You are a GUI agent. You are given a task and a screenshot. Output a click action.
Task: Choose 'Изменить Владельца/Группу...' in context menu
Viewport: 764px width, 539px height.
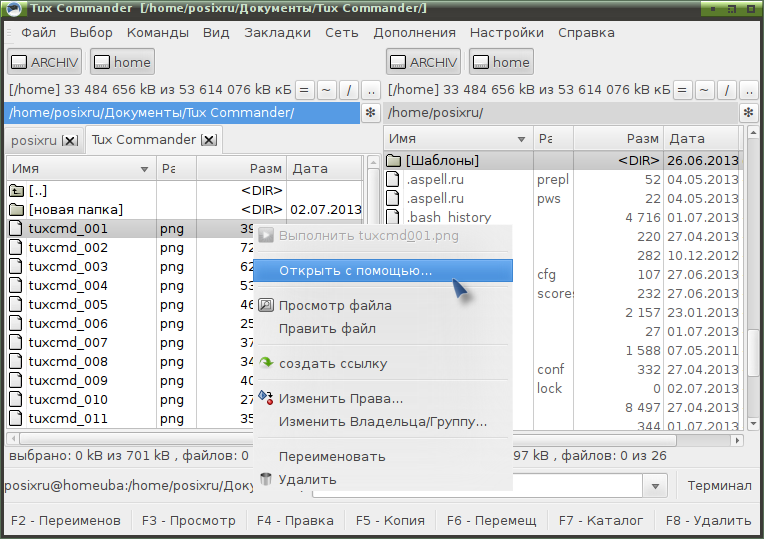(x=383, y=422)
